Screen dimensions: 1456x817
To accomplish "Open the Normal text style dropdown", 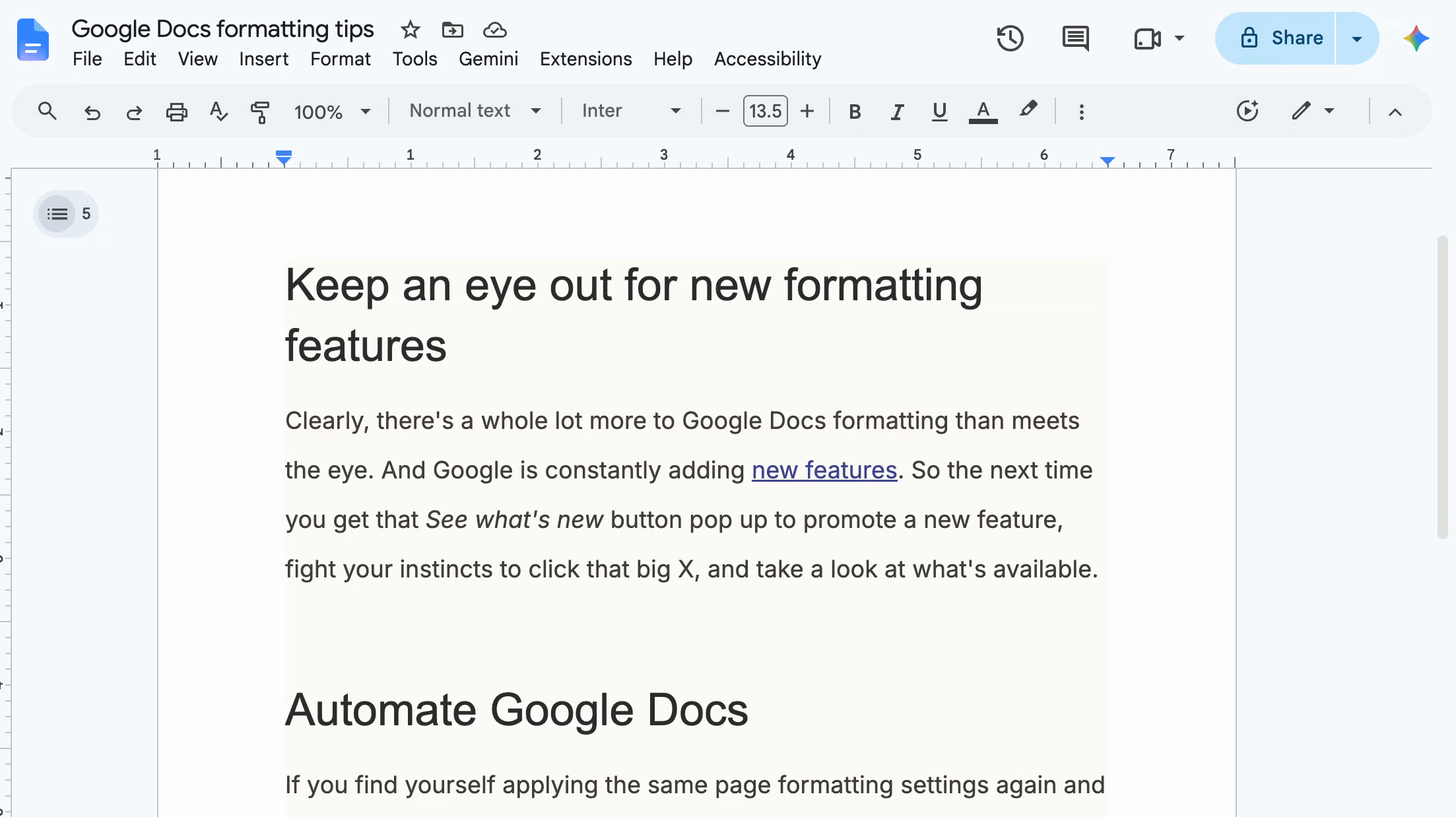I will pos(475,111).
